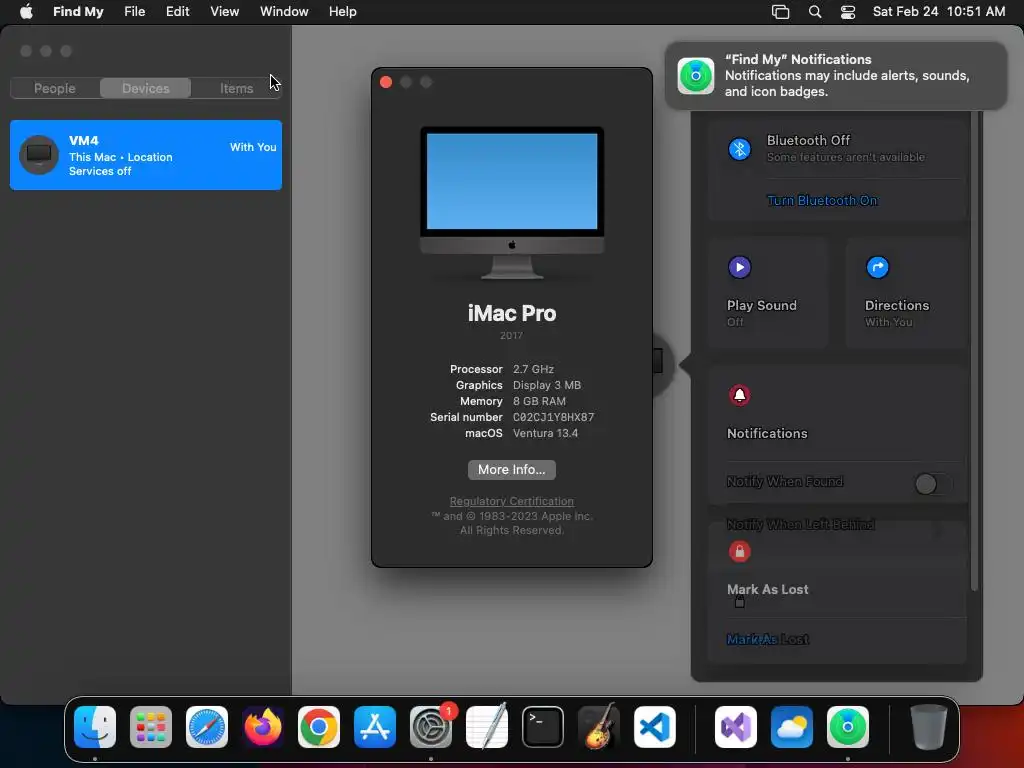Viewport: 1024px width, 768px height.
Task: Open Launchpad from the Dock
Action: 151,727
